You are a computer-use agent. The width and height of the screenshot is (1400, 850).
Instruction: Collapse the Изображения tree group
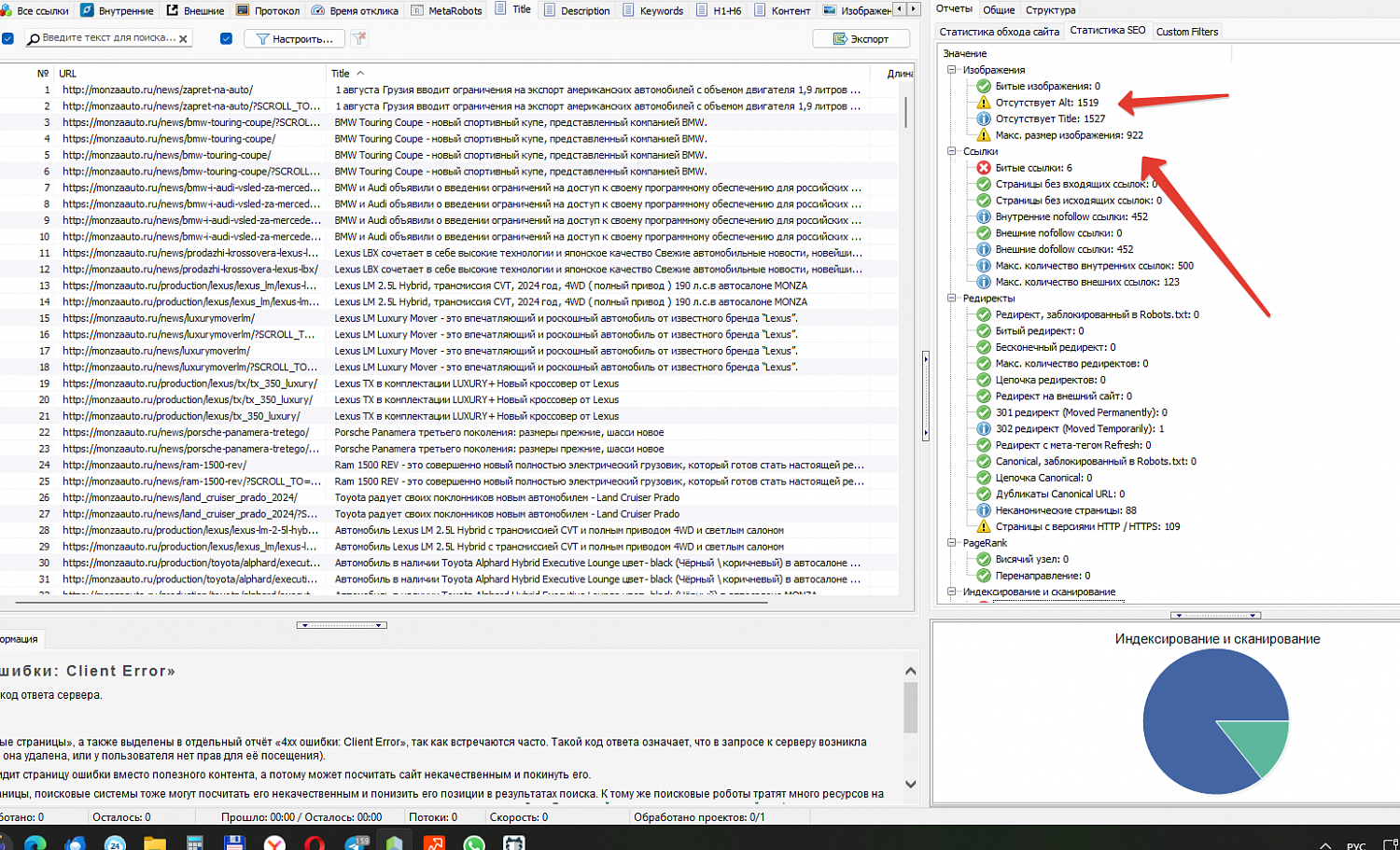pyautogui.click(x=951, y=70)
